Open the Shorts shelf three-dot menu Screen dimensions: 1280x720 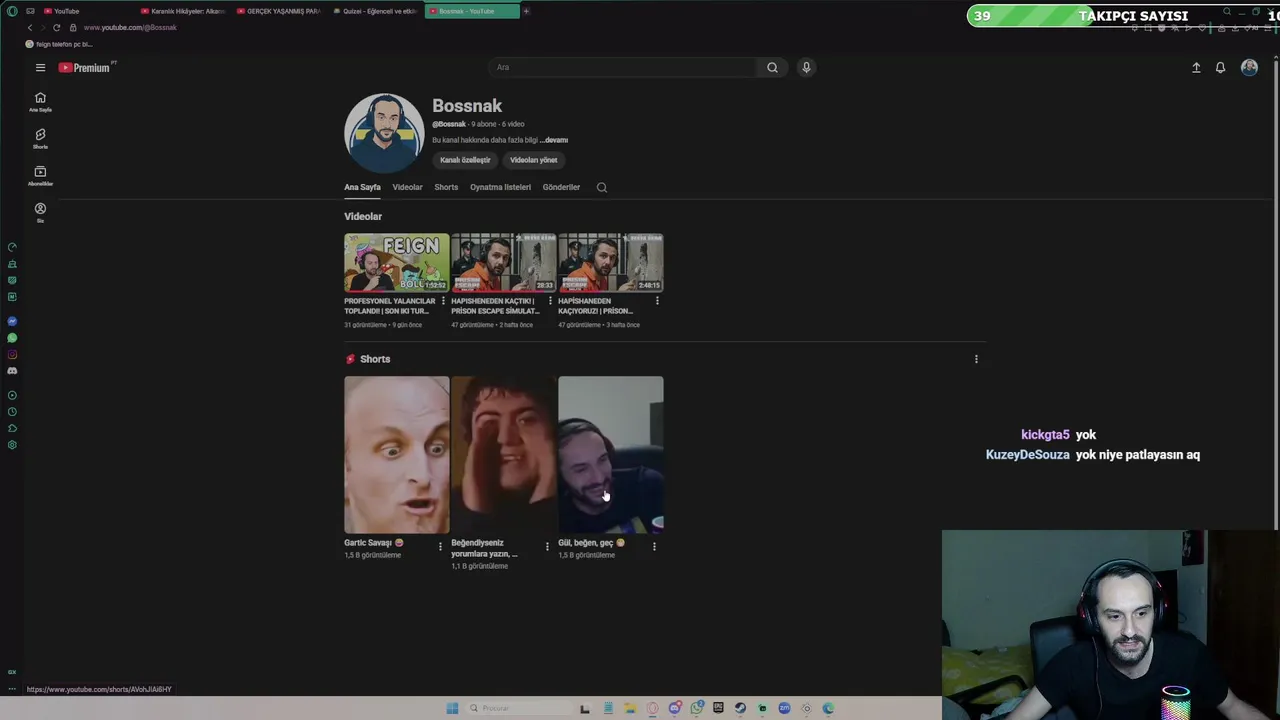tap(976, 359)
